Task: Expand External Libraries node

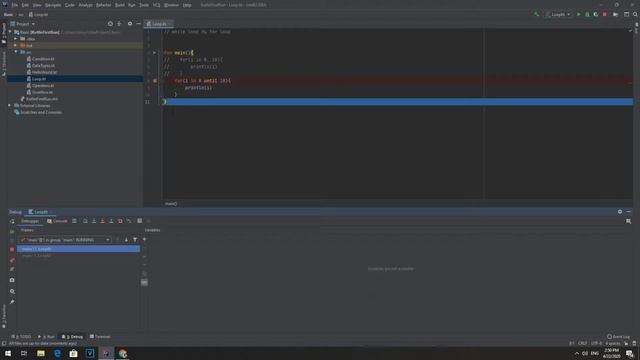Action: click(10, 105)
